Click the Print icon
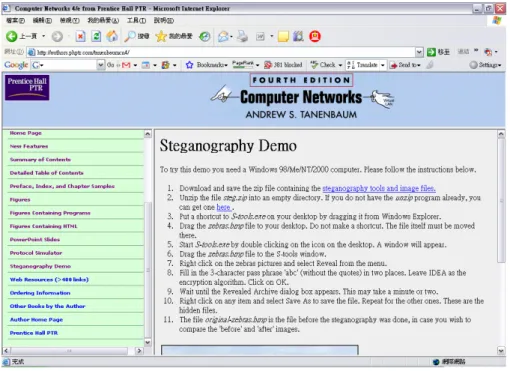The height and width of the screenshot is (371, 510). [242, 36]
